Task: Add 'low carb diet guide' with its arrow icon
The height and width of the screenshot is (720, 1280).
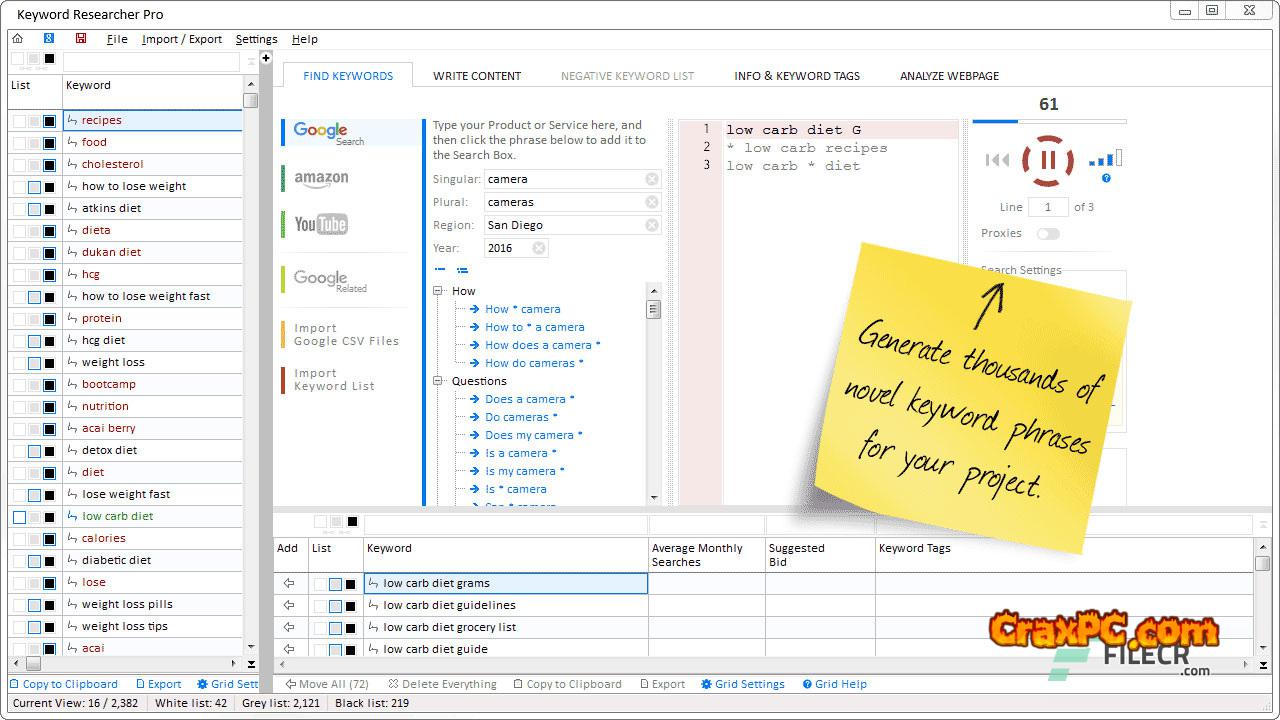Action: click(x=289, y=649)
